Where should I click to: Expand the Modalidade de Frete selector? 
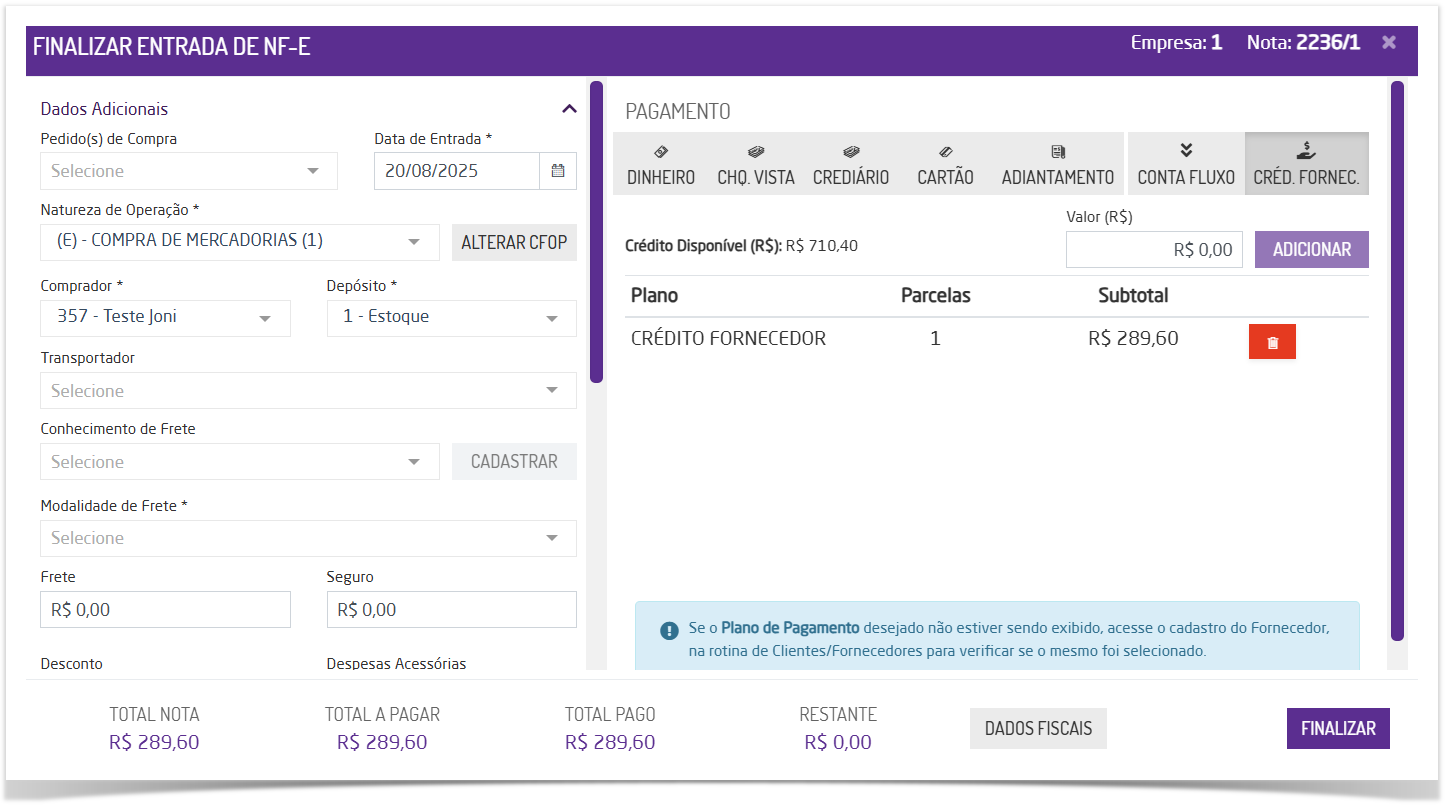coord(308,538)
